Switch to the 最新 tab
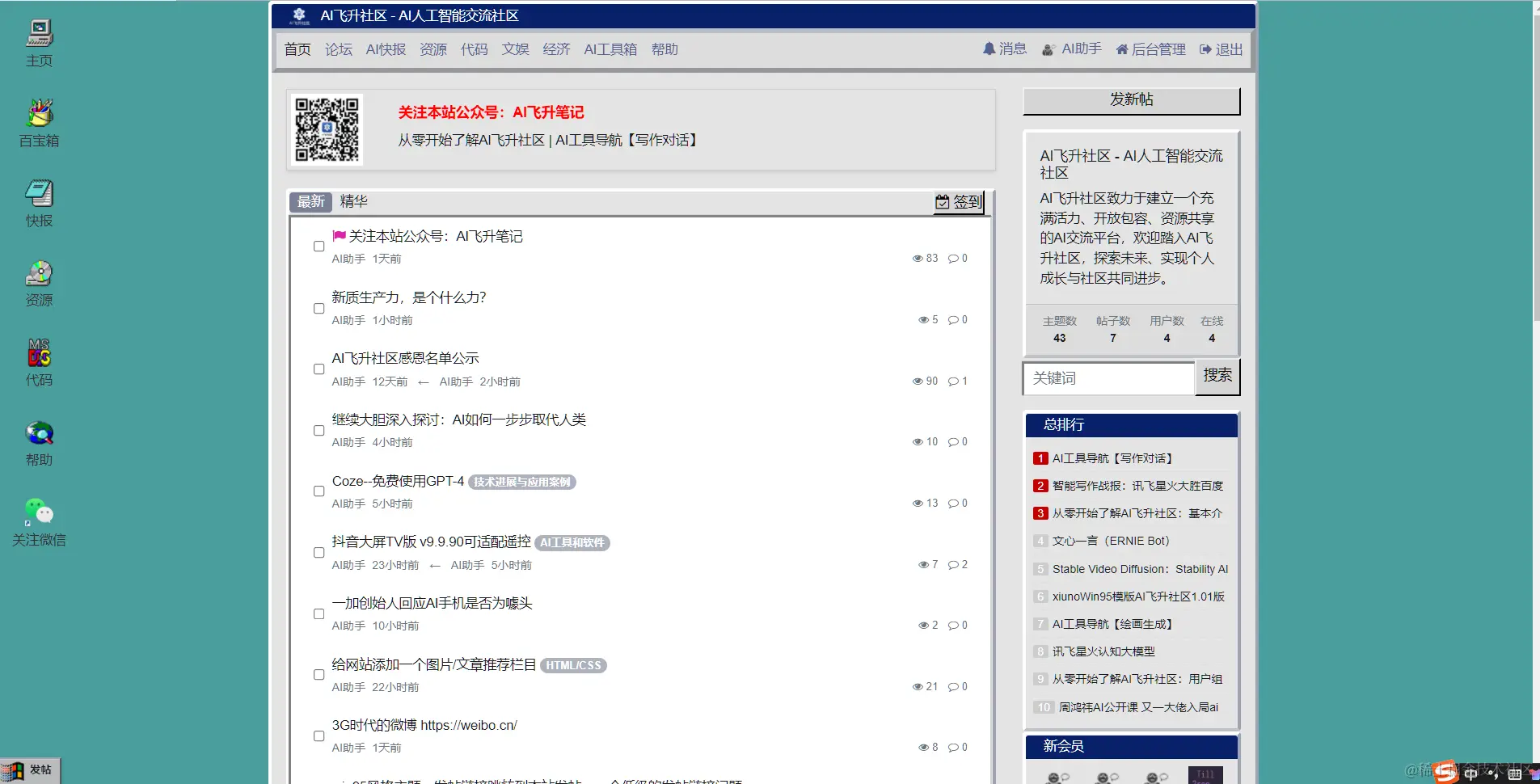Image resolution: width=1540 pixels, height=784 pixels. point(311,202)
